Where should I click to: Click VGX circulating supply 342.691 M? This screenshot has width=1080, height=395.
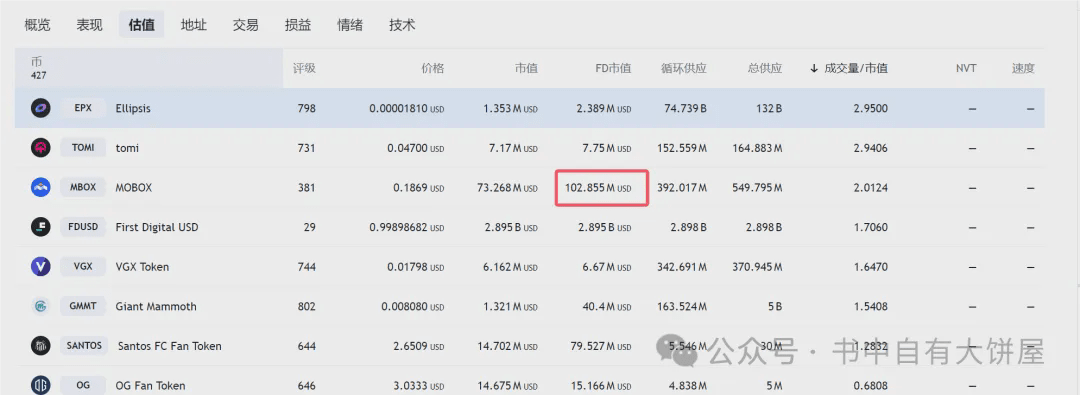pos(682,267)
